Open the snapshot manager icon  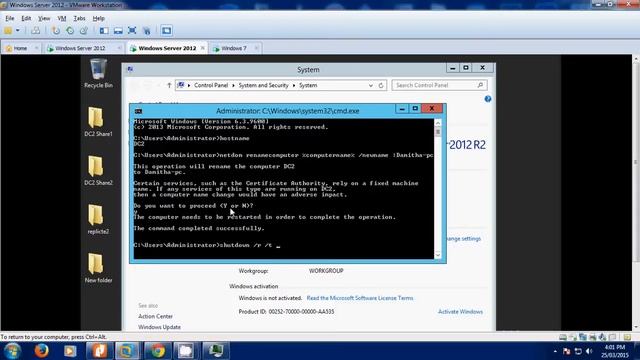(x=84, y=31)
